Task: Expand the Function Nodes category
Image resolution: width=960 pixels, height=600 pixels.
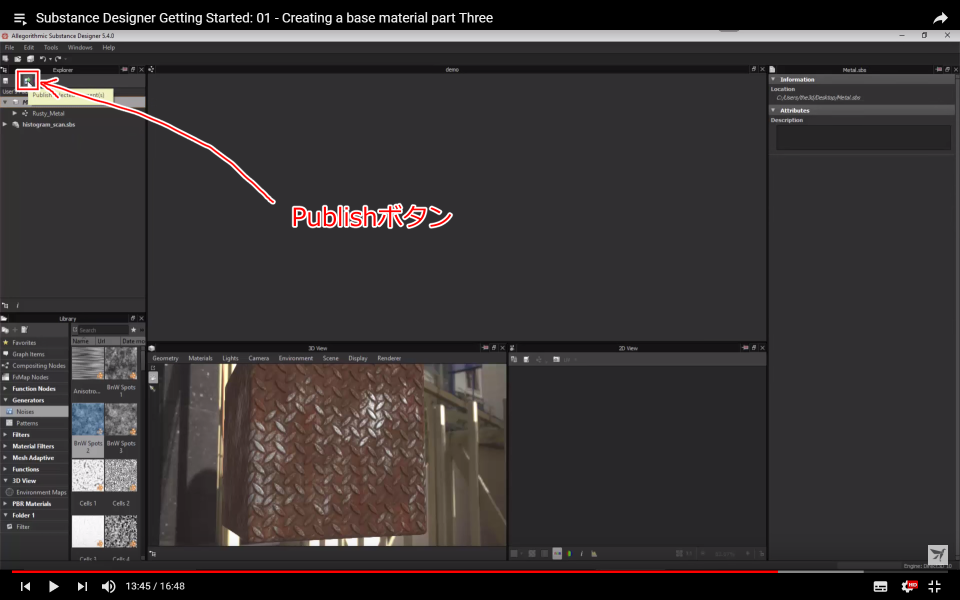Action: coord(5,389)
